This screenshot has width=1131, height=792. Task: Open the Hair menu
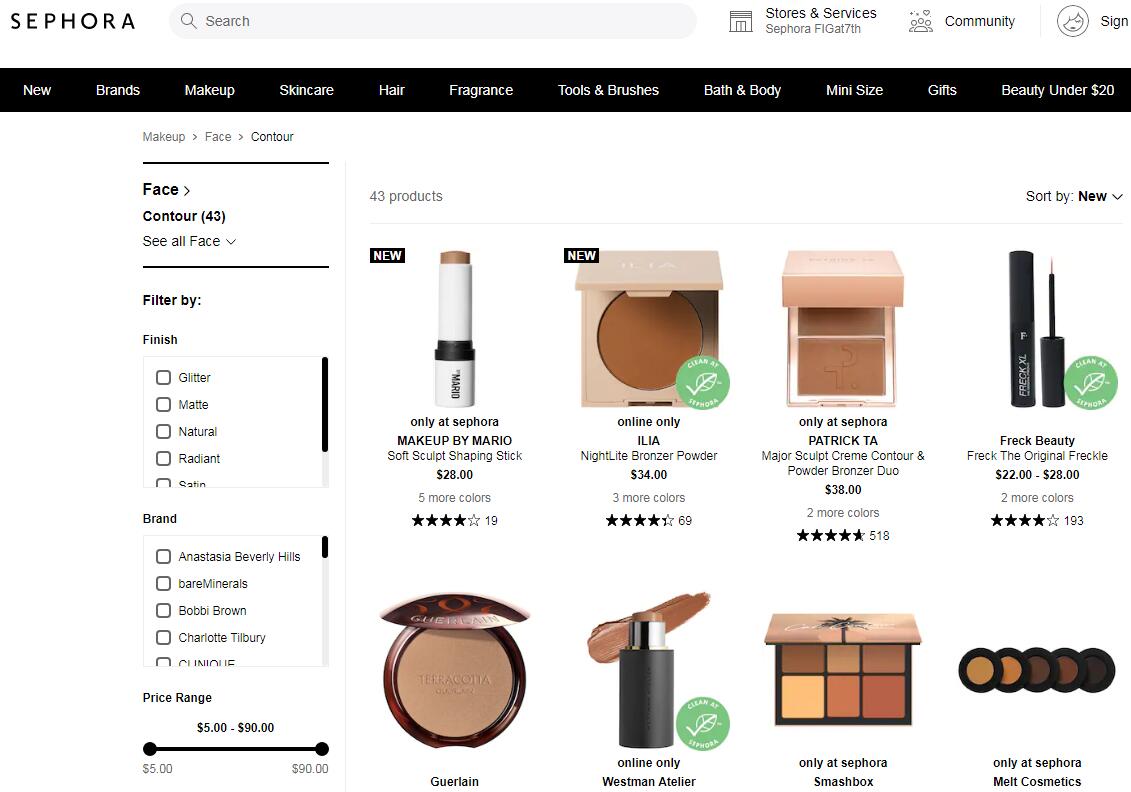click(x=392, y=90)
